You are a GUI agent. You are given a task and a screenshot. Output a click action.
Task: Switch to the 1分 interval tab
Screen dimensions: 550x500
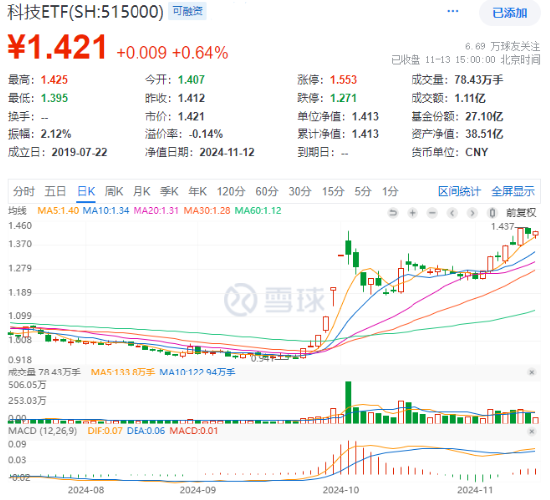click(390, 191)
